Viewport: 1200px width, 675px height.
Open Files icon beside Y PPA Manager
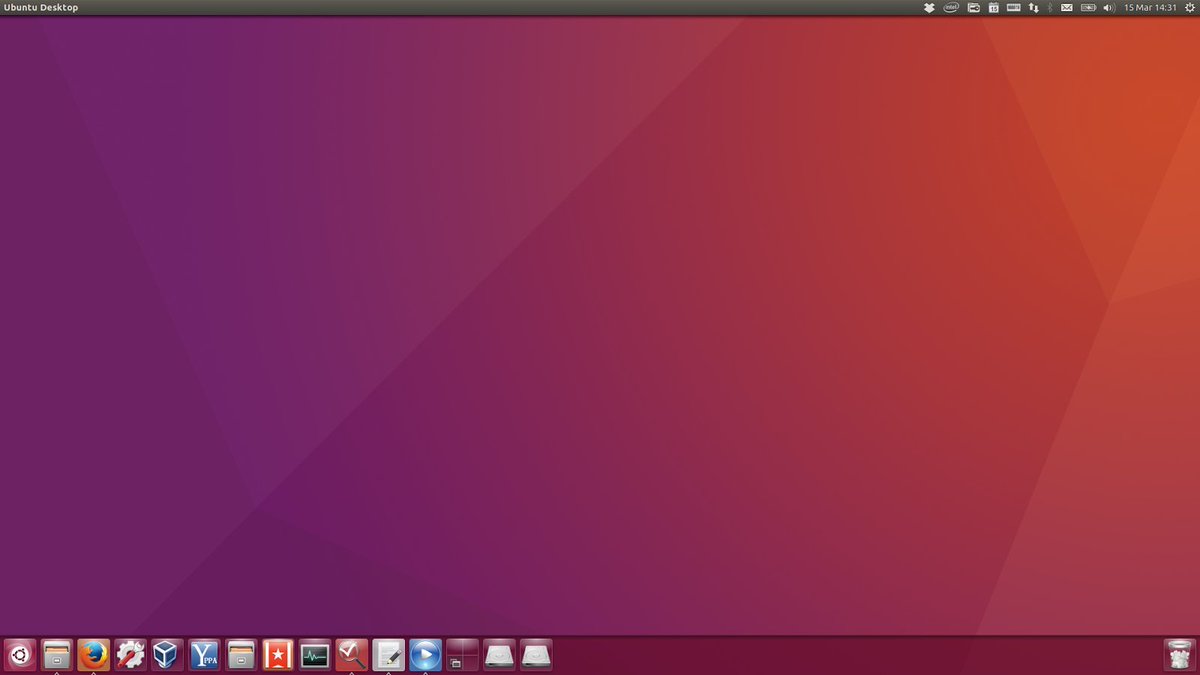point(241,655)
